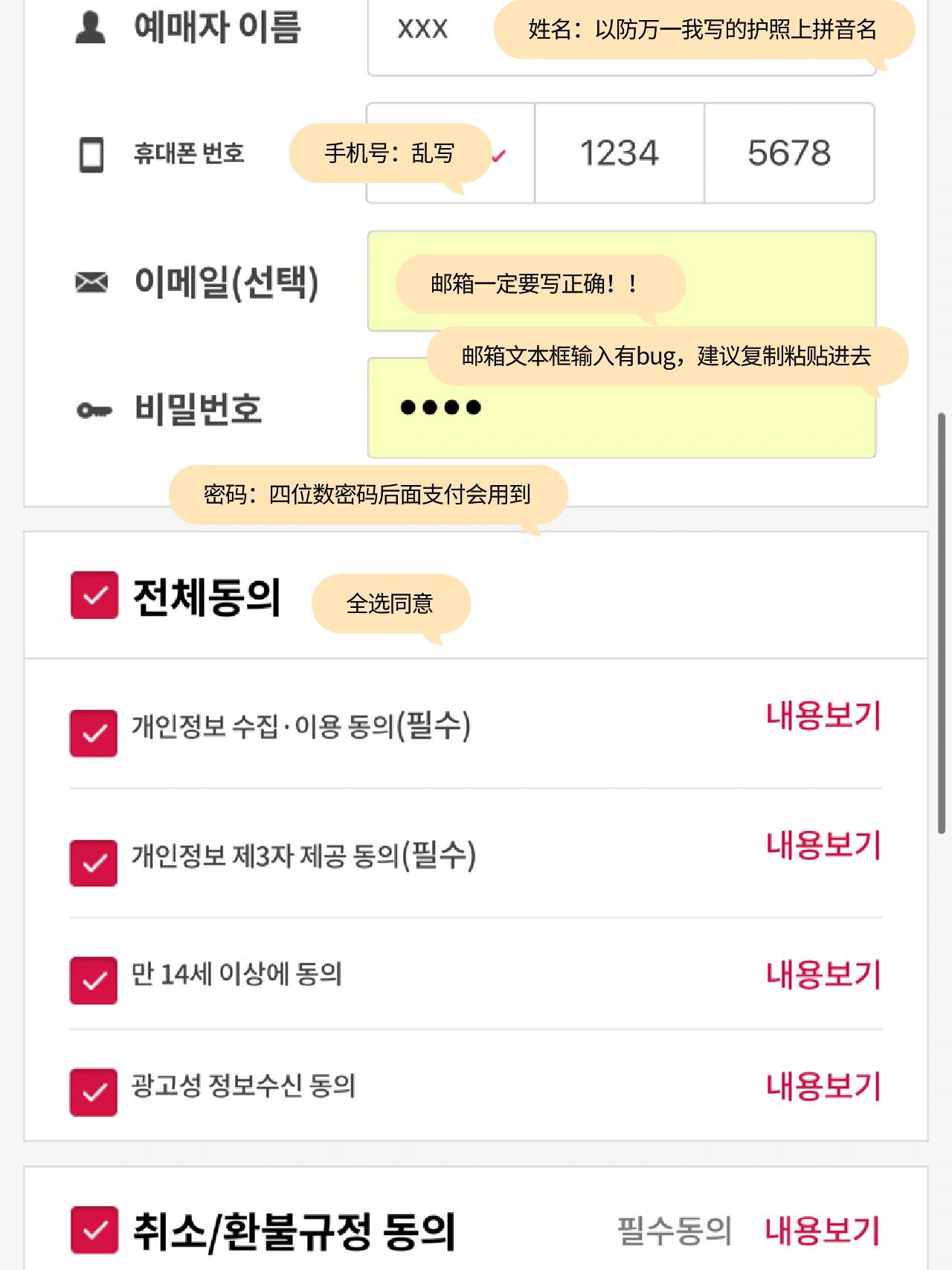Click the envelope icon beside 이메일(선택)
The width and height of the screenshot is (952, 1270).
click(91, 282)
